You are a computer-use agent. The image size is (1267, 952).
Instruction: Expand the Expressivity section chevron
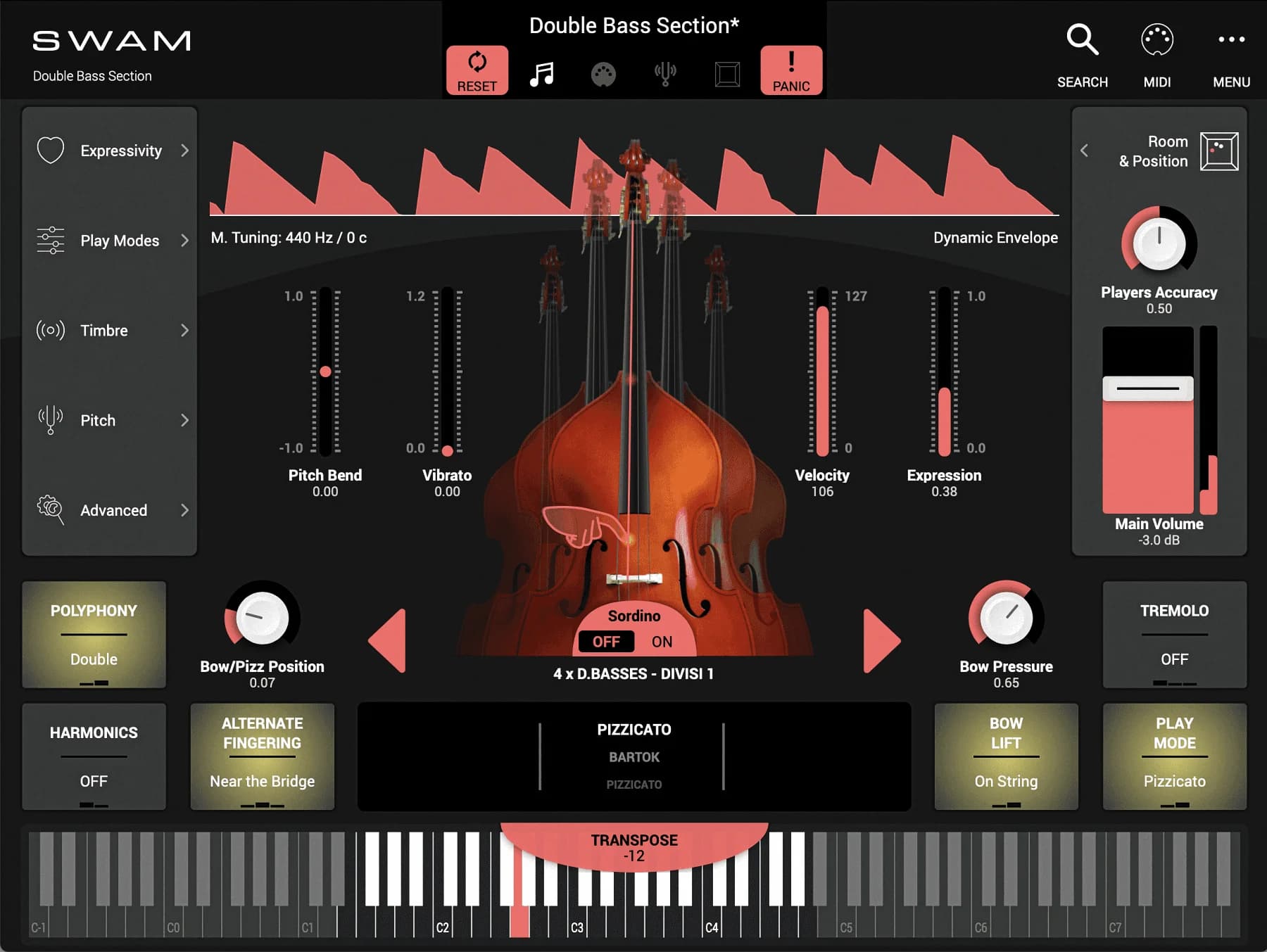tap(184, 151)
